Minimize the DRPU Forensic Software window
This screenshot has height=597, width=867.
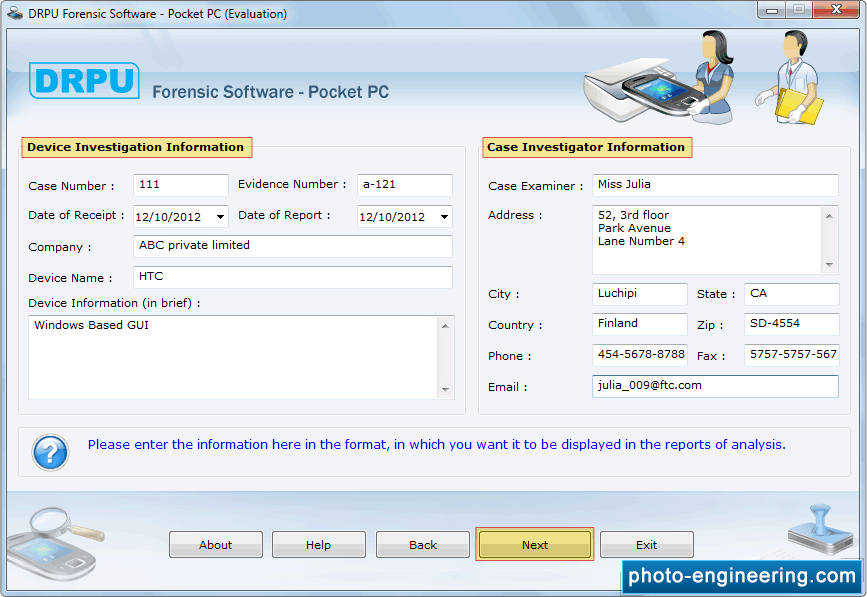click(x=772, y=10)
